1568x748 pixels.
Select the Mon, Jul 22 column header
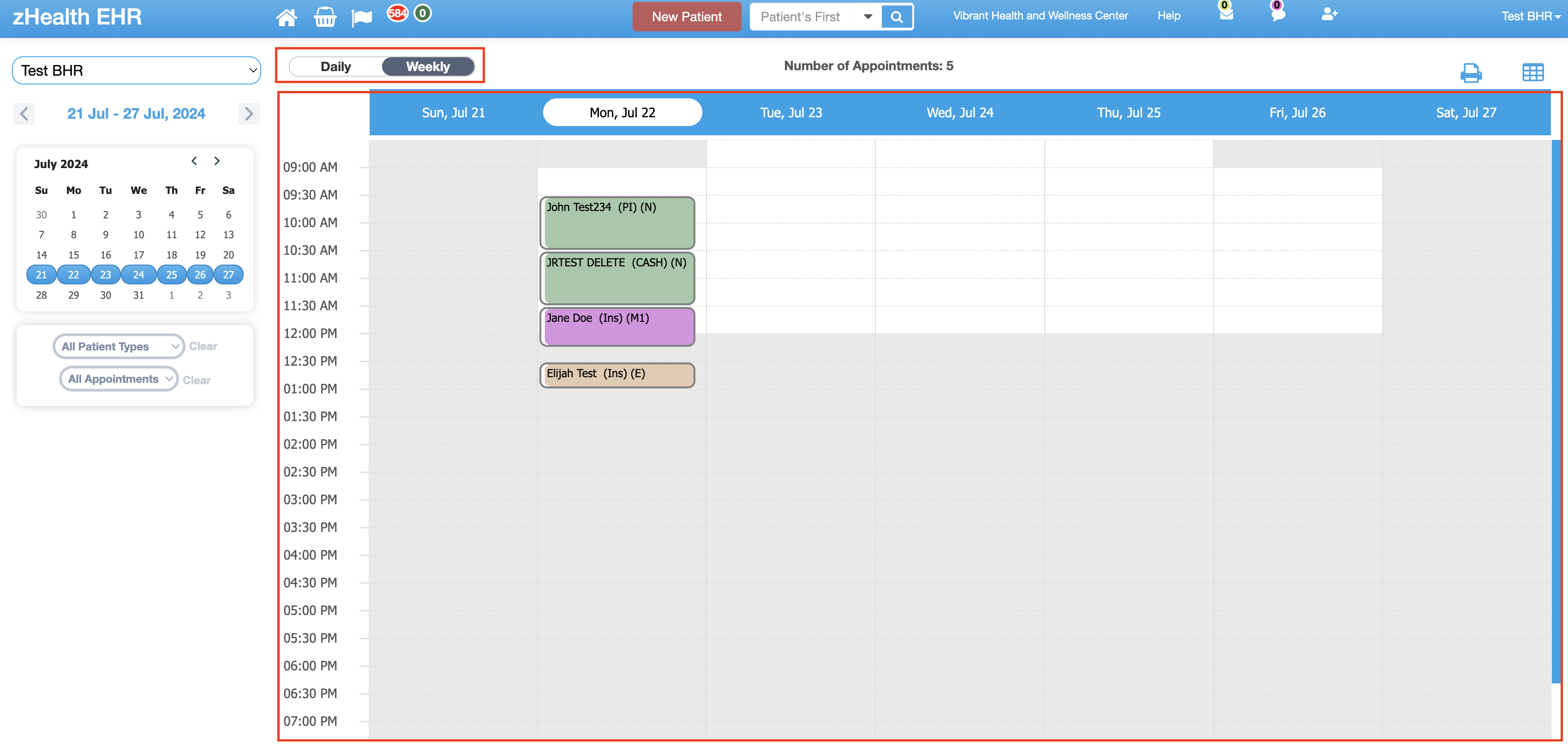coord(622,113)
